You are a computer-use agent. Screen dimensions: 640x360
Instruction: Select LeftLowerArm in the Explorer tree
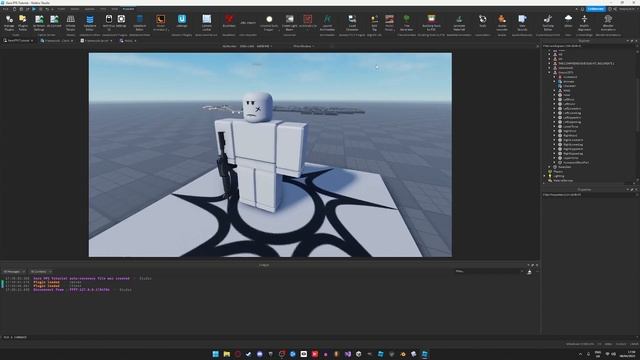pyautogui.click(x=571, y=108)
